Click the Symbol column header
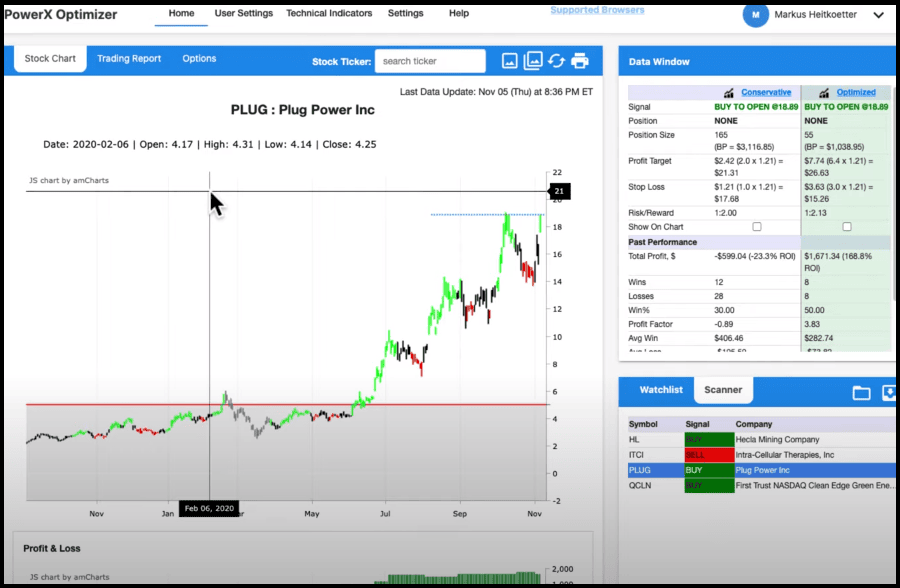This screenshot has width=900, height=588. point(643,424)
